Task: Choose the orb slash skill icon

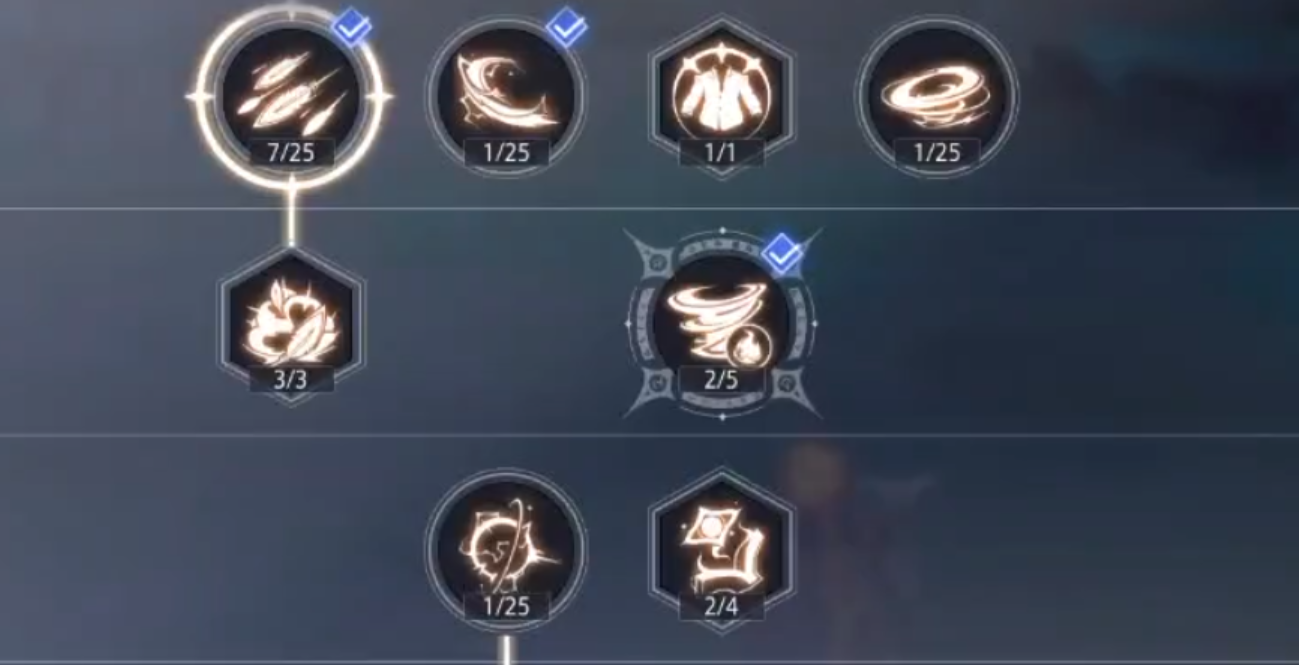Action: coord(506,551)
